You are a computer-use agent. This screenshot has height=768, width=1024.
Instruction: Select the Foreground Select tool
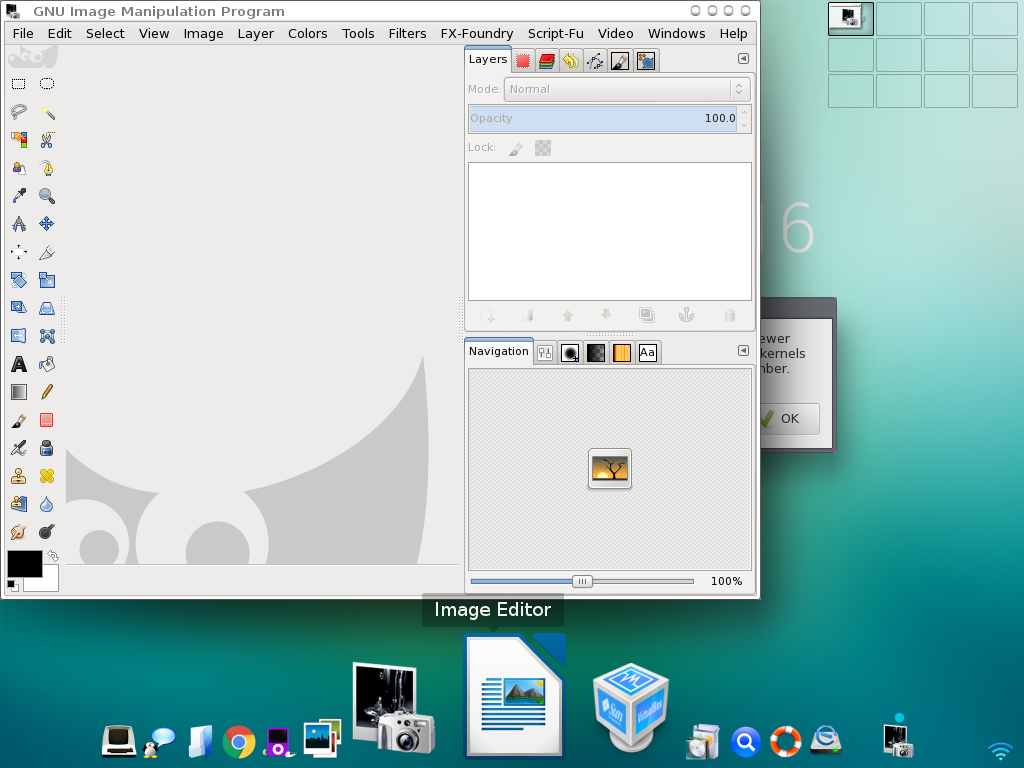(x=19, y=168)
